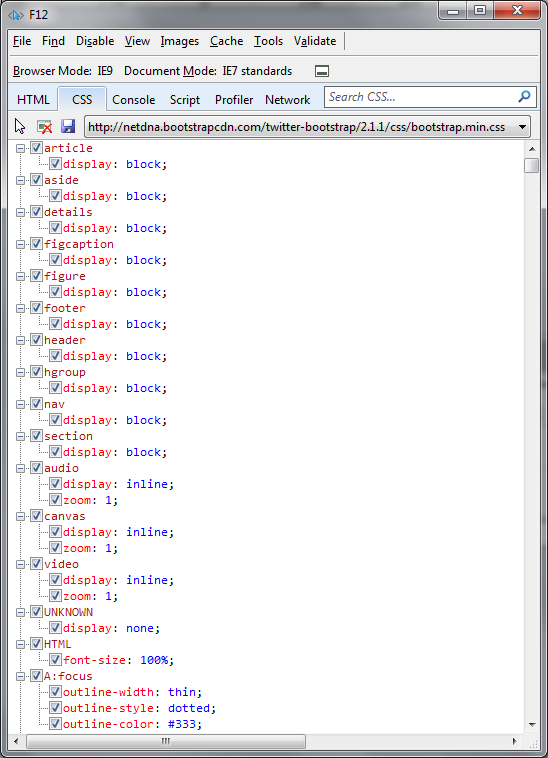The height and width of the screenshot is (758, 548).
Task: Click Browser Mode: IE9
Action: point(63,71)
